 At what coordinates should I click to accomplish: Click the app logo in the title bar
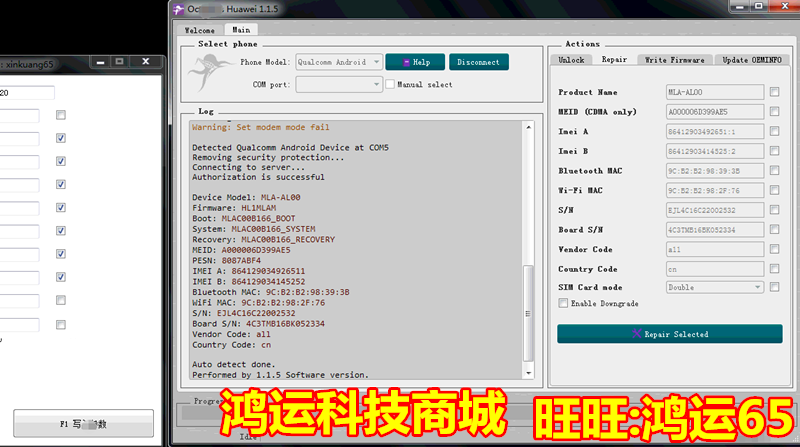(178, 9)
